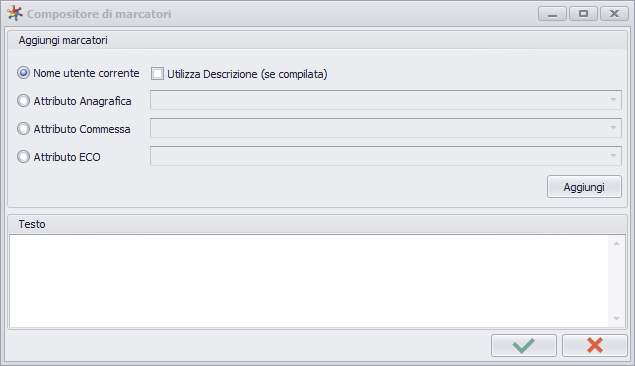Maximize the Compositore di marcatori window

point(583,14)
